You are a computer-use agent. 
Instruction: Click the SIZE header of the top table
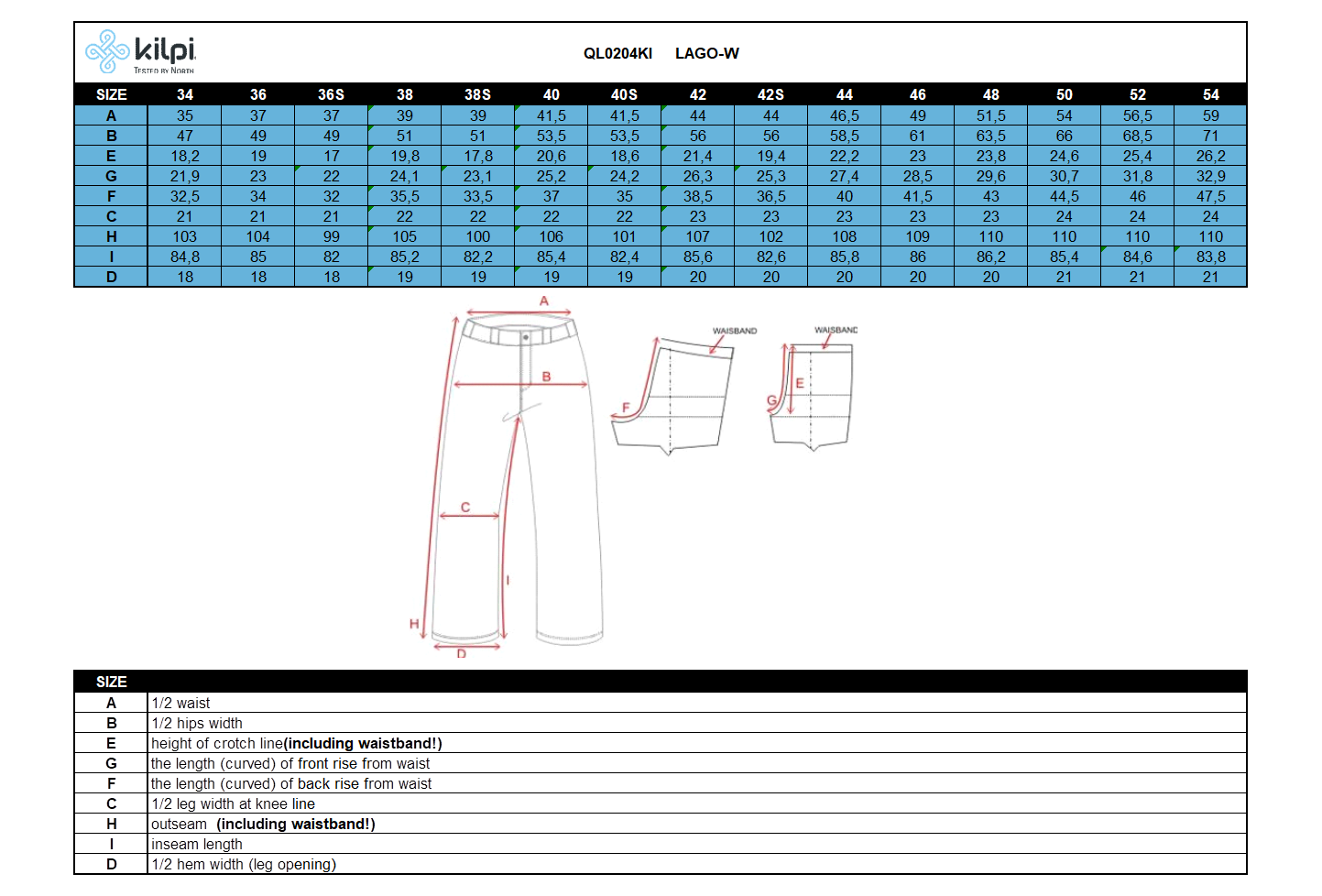point(111,94)
